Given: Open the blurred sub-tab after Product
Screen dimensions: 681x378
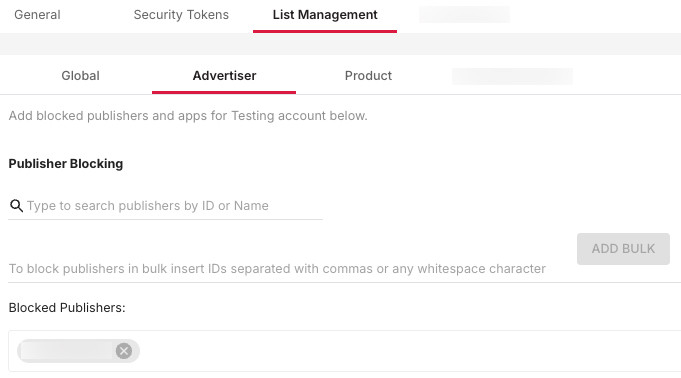Looking at the screenshot, I should [x=512, y=76].
